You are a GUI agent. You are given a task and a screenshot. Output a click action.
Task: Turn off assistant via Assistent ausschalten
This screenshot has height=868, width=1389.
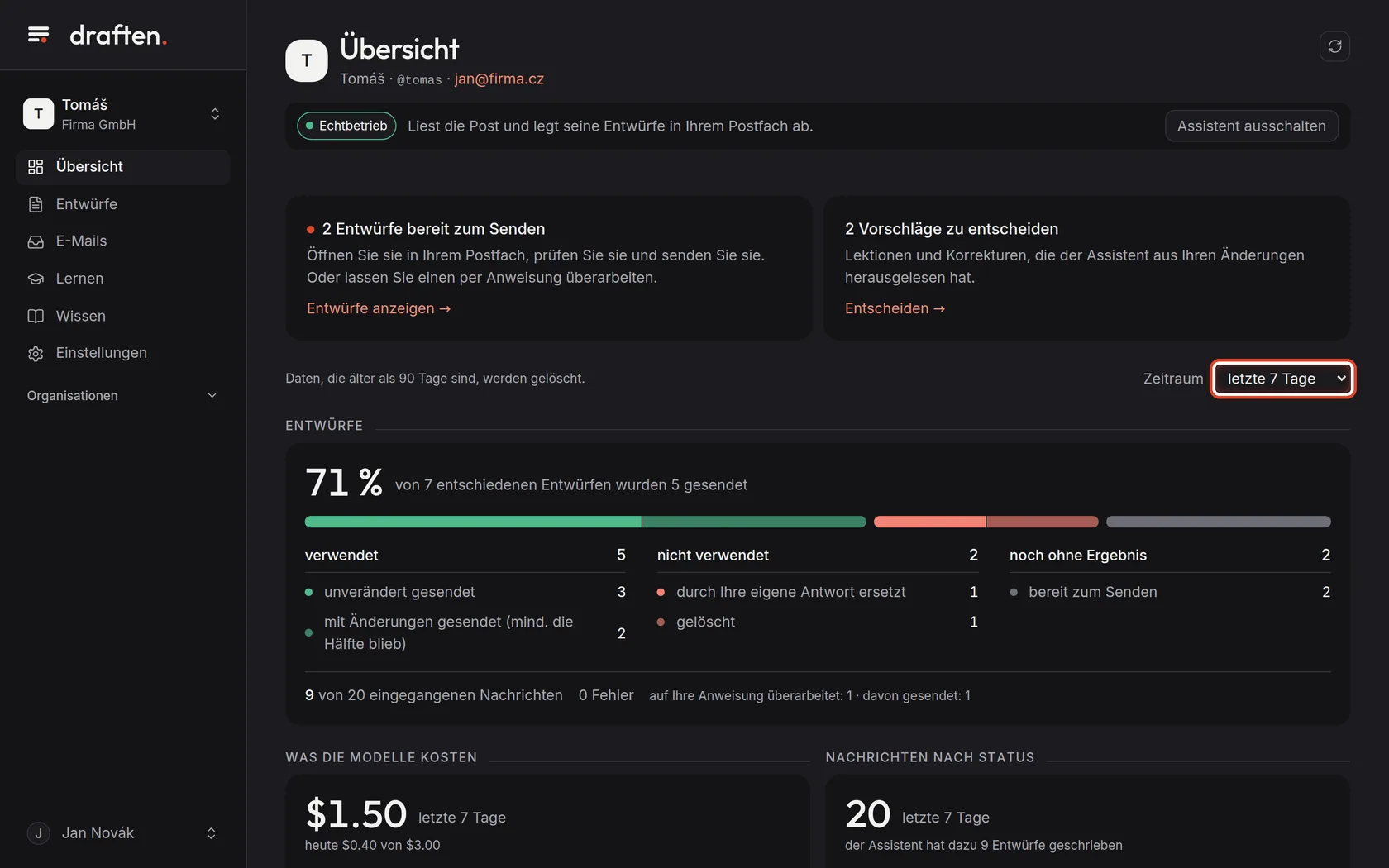coord(1251,126)
